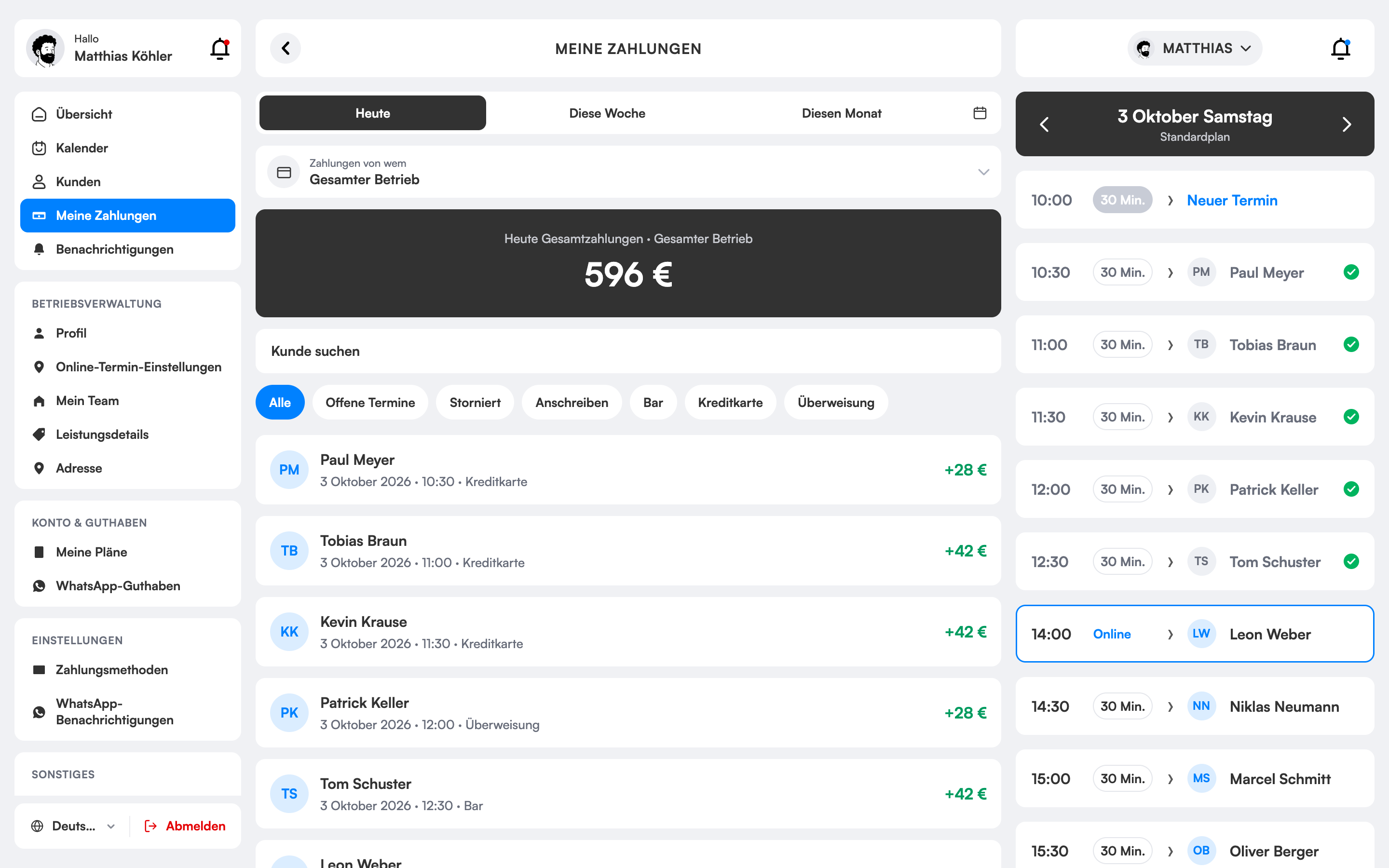This screenshot has height=868, width=1389.
Task: Open Paul Meyer's +28 € payment entry
Action: tap(628, 470)
